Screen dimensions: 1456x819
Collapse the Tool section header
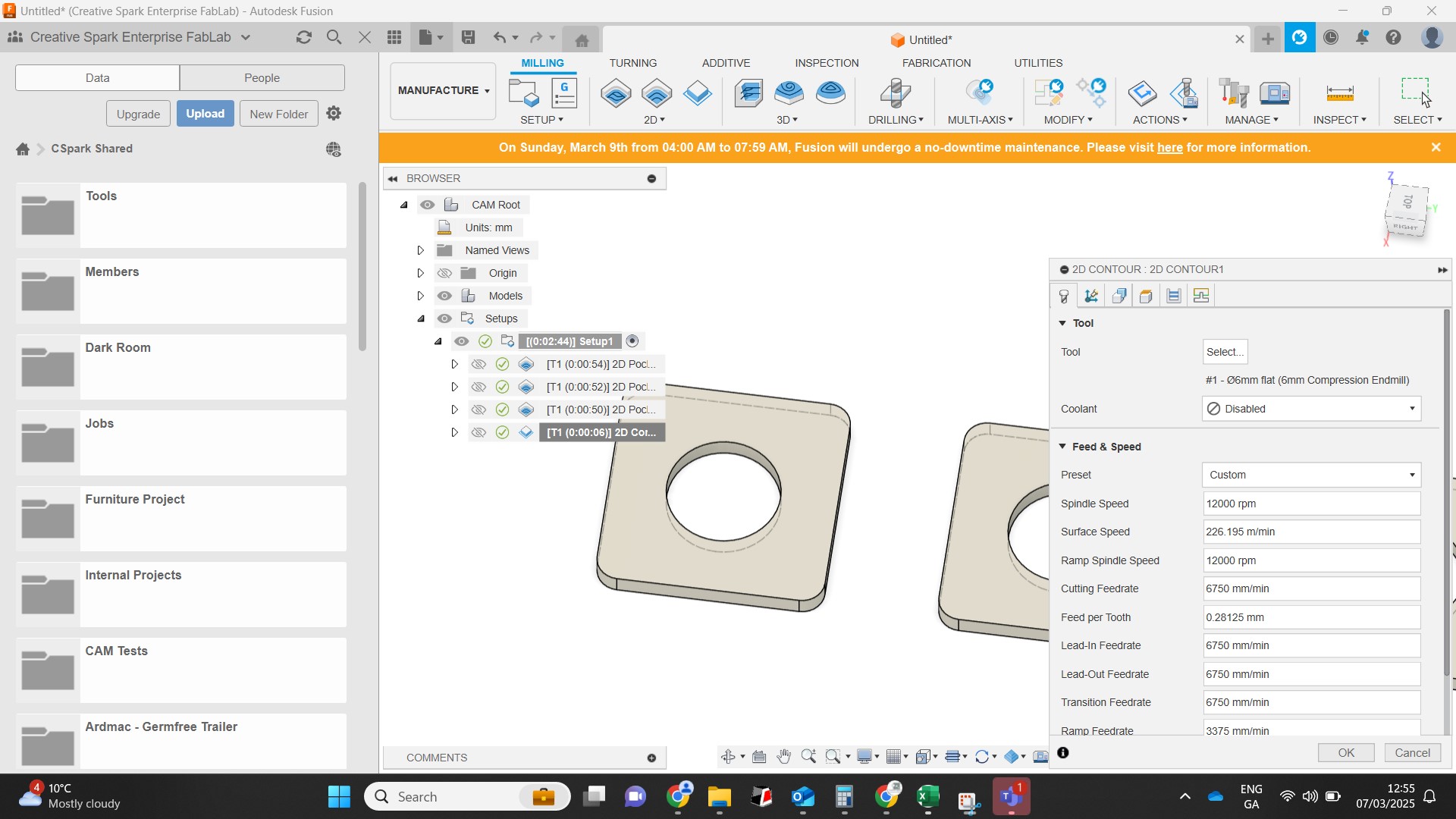1062,323
